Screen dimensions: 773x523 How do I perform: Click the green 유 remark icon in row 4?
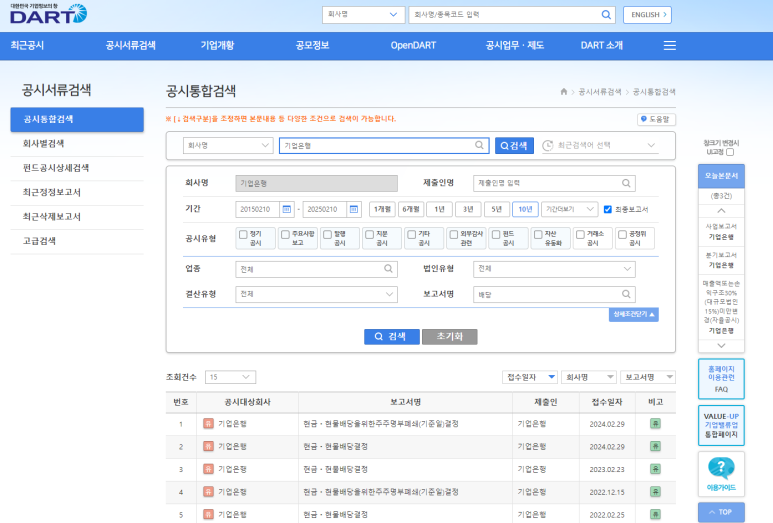coord(655,491)
